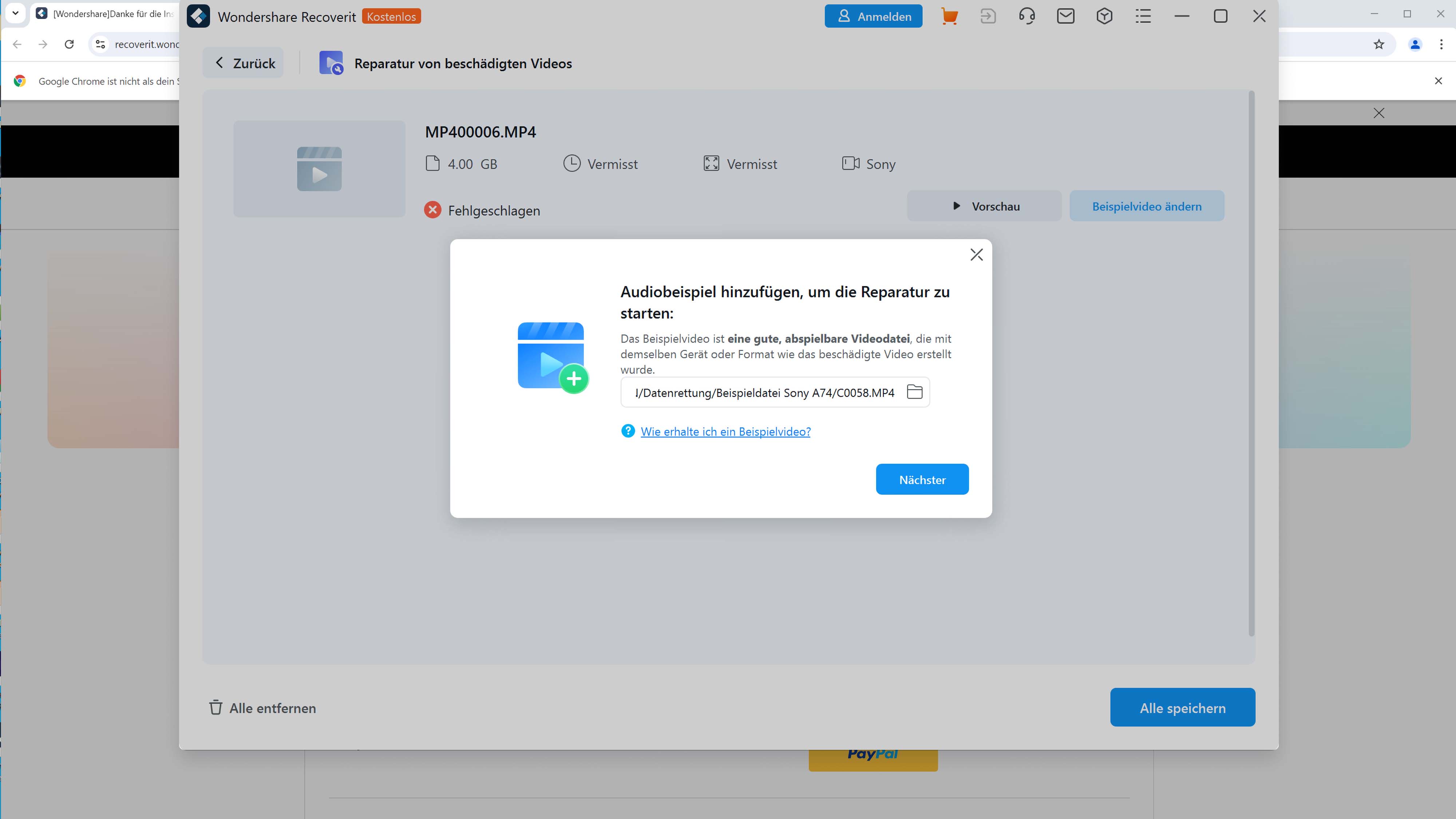
Task: Close the Audiobeispiel dialog
Action: 977,255
